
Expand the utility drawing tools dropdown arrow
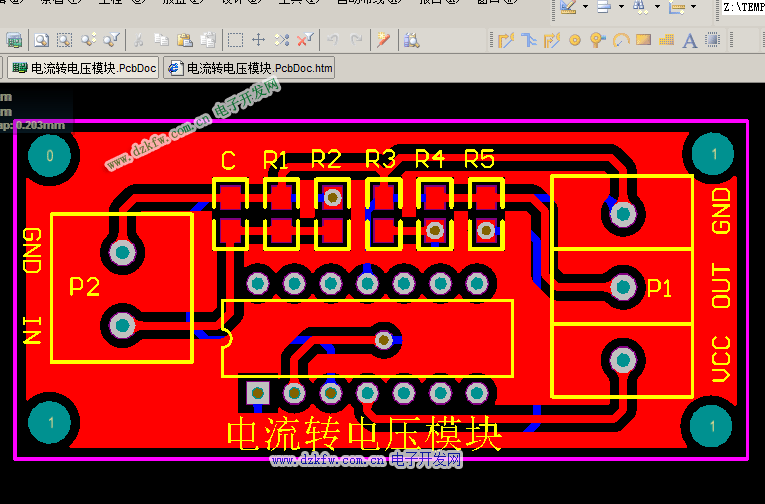(x=586, y=7)
